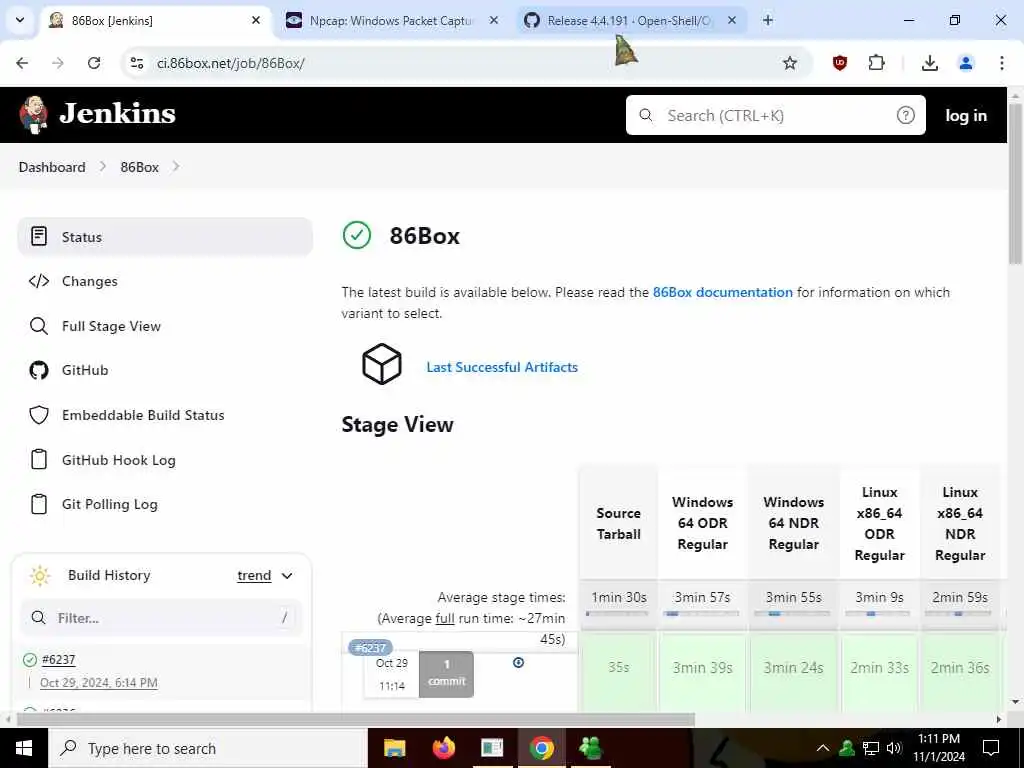Open build #6237 link in history
The height and width of the screenshot is (768, 1024).
point(59,660)
